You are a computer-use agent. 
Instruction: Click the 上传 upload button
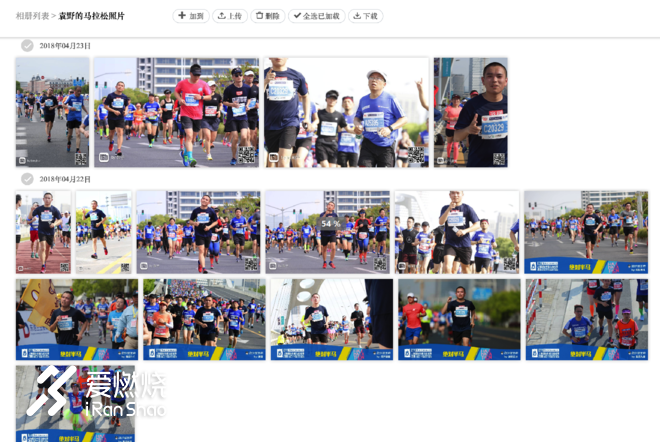[230, 16]
